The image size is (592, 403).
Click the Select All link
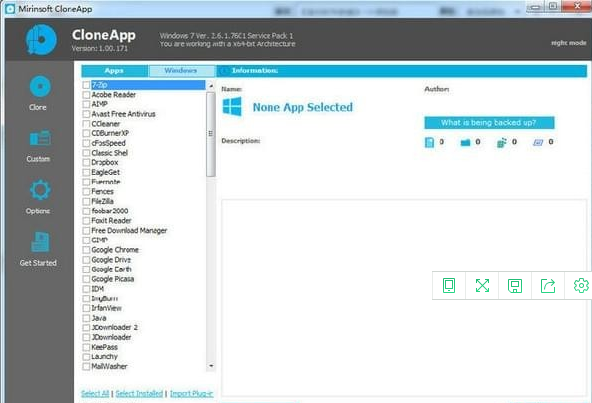pyautogui.click(x=95, y=394)
